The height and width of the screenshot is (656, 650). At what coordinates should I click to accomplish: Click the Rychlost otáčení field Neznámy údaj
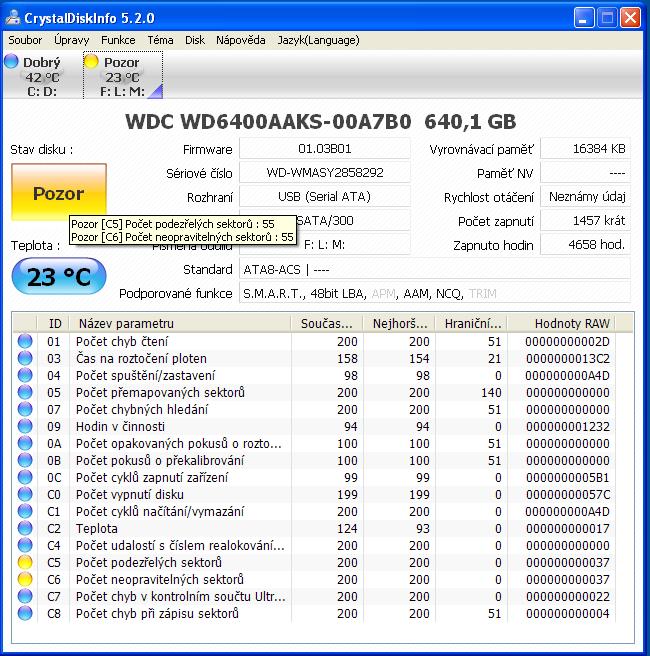(585, 196)
